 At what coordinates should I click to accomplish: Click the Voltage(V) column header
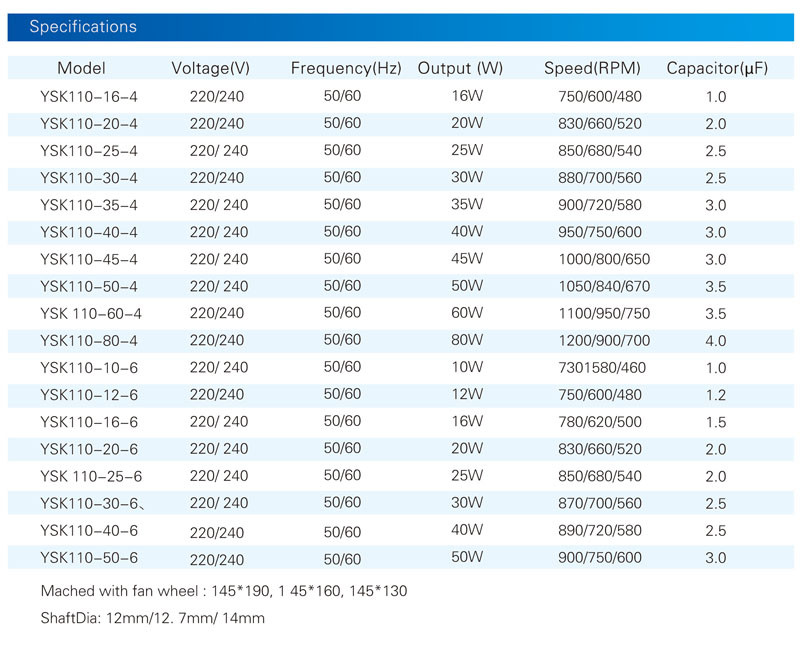point(210,69)
